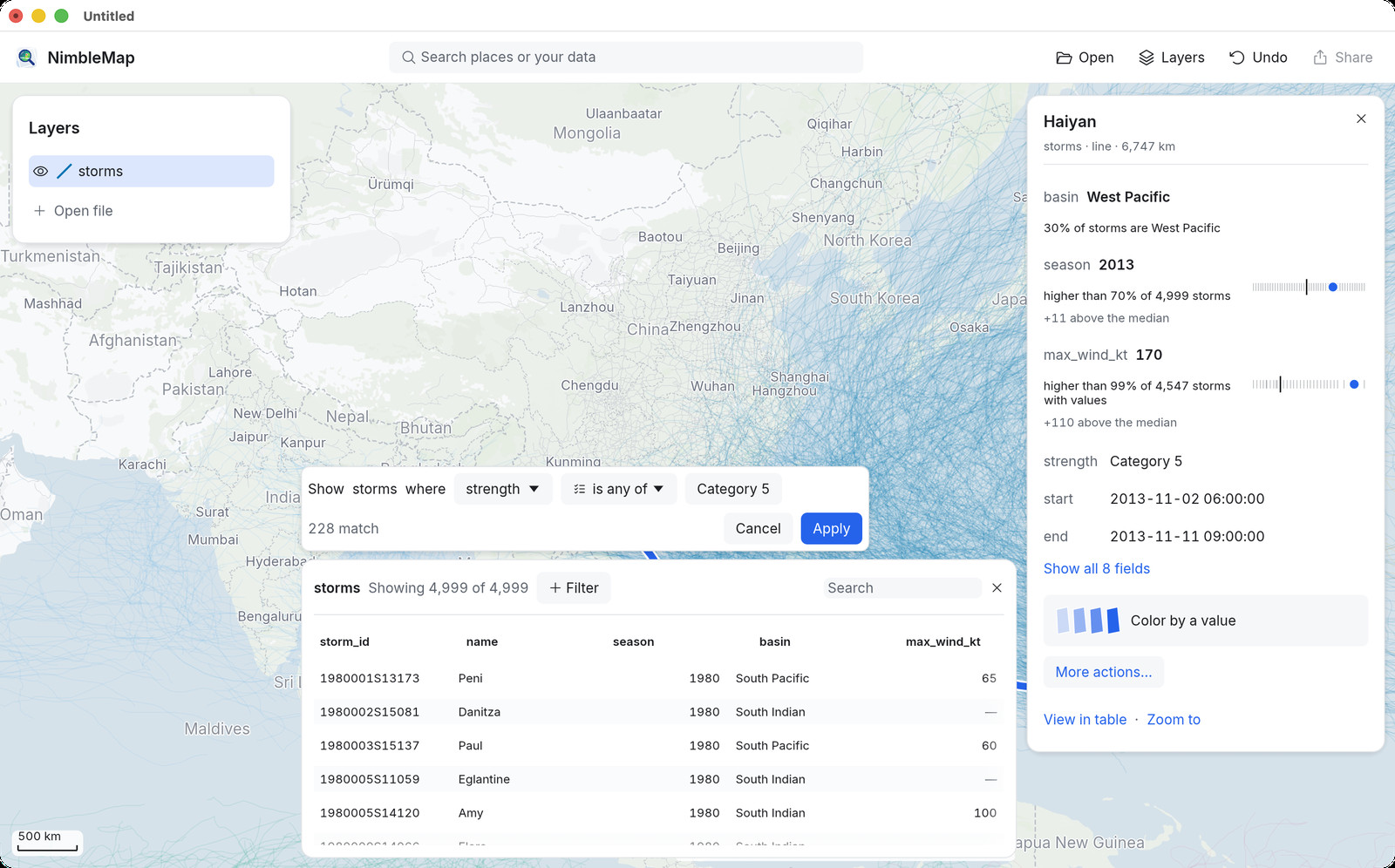Click the max_wind_kt column header
1395x868 pixels.
[943, 641]
